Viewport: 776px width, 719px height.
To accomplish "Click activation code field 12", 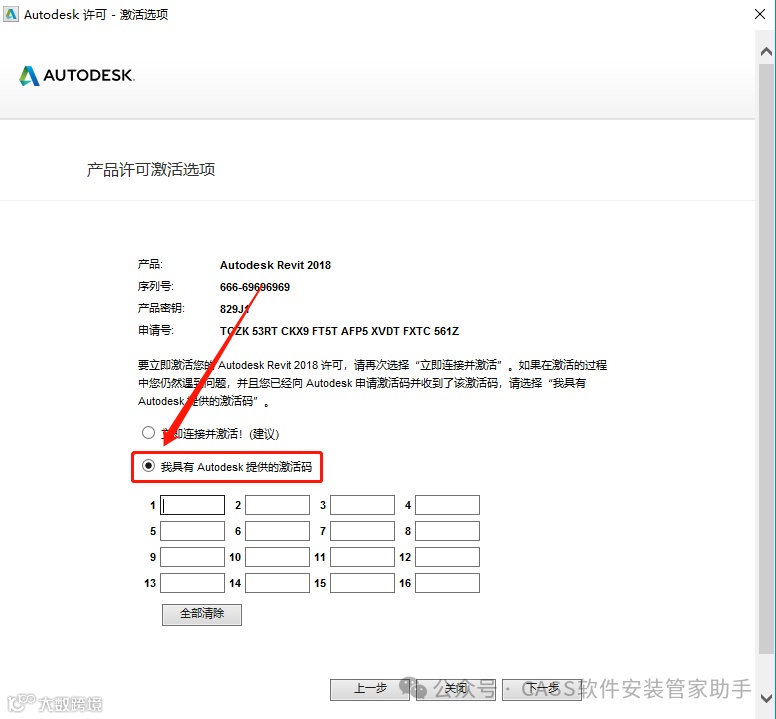I will click(x=447, y=557).
